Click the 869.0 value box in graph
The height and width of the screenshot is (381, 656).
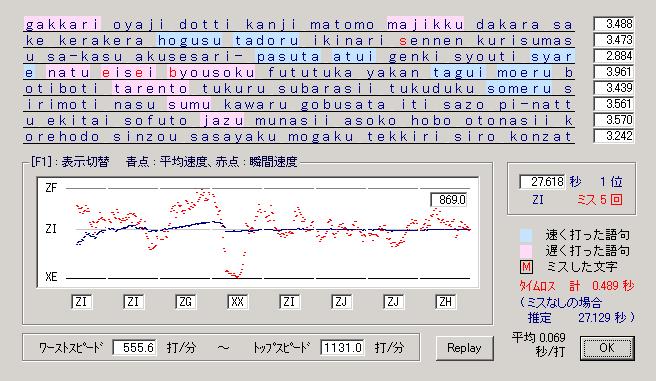click(x=449, y=200)
